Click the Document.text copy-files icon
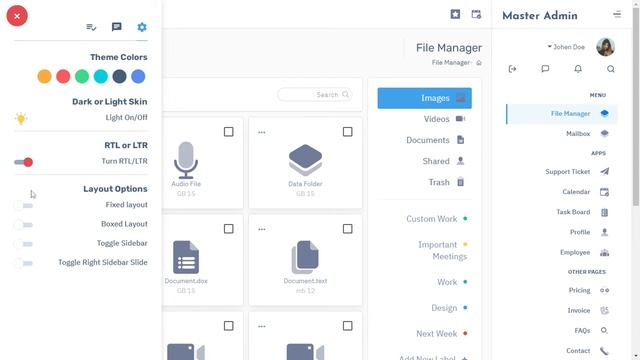640x360 pixels. pyautogui.click(x=305, y=257)
